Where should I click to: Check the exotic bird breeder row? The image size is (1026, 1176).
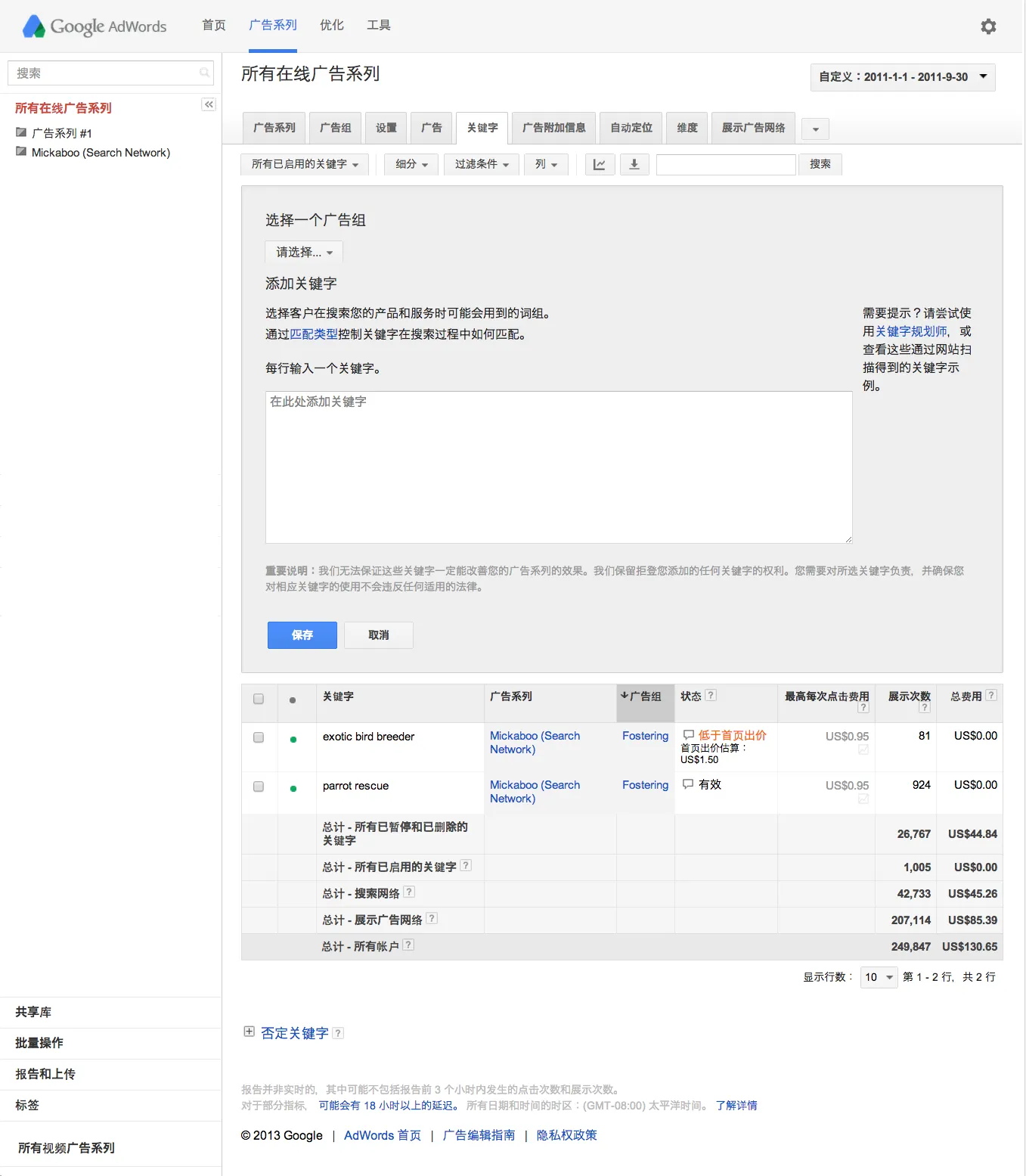(x=259, y=737)
